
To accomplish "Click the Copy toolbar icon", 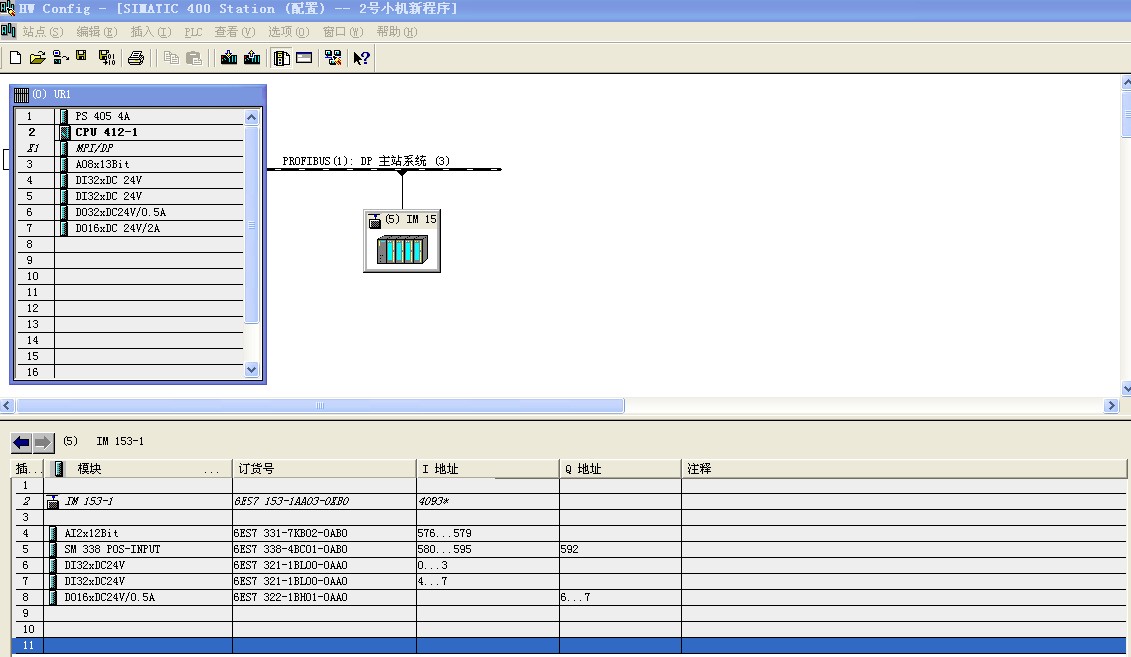I will (171, 58).
